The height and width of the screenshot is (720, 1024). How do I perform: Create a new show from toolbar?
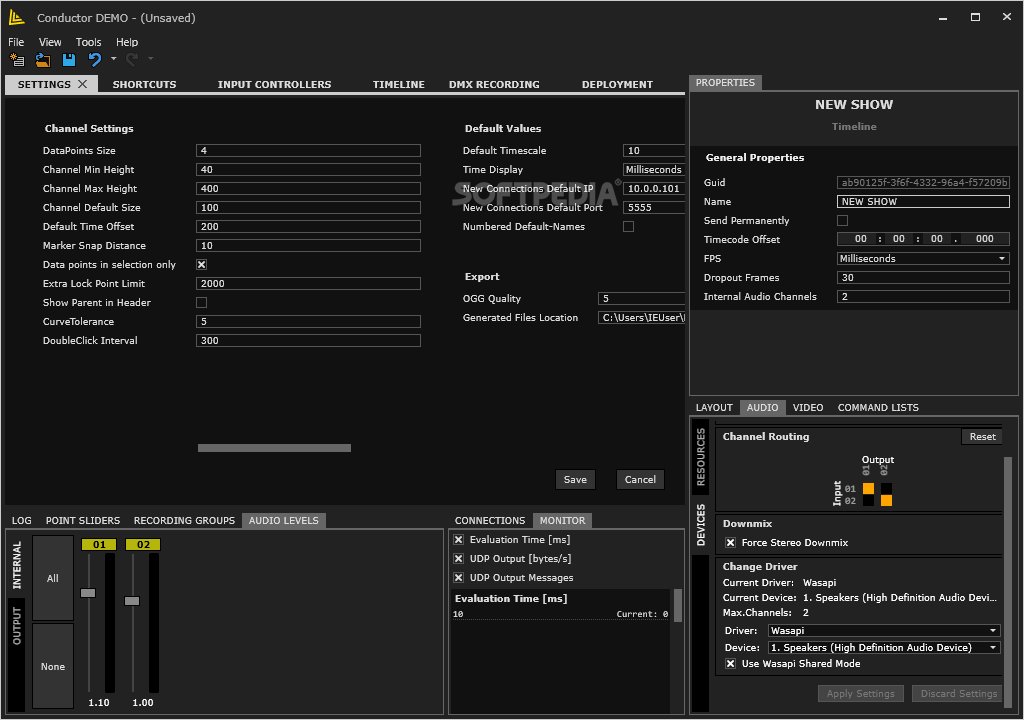coord(17,60)
